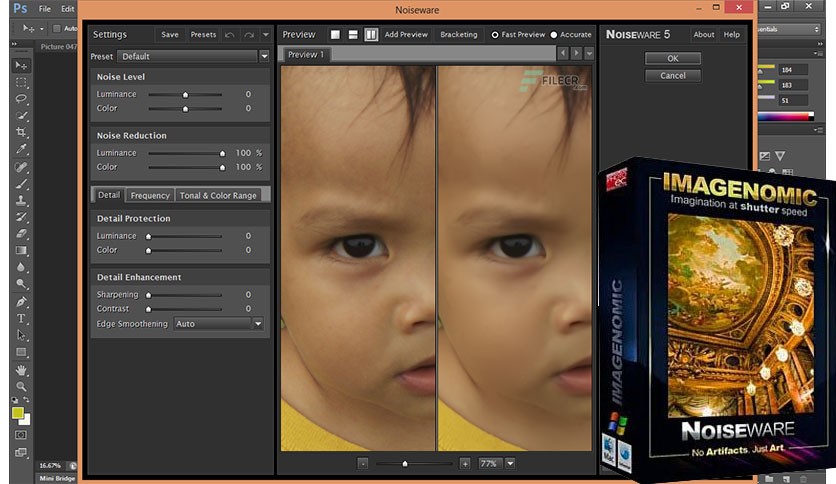The image size is (836, 484).
Task: Select the Crop tool
Action: (x=21, y=132)
